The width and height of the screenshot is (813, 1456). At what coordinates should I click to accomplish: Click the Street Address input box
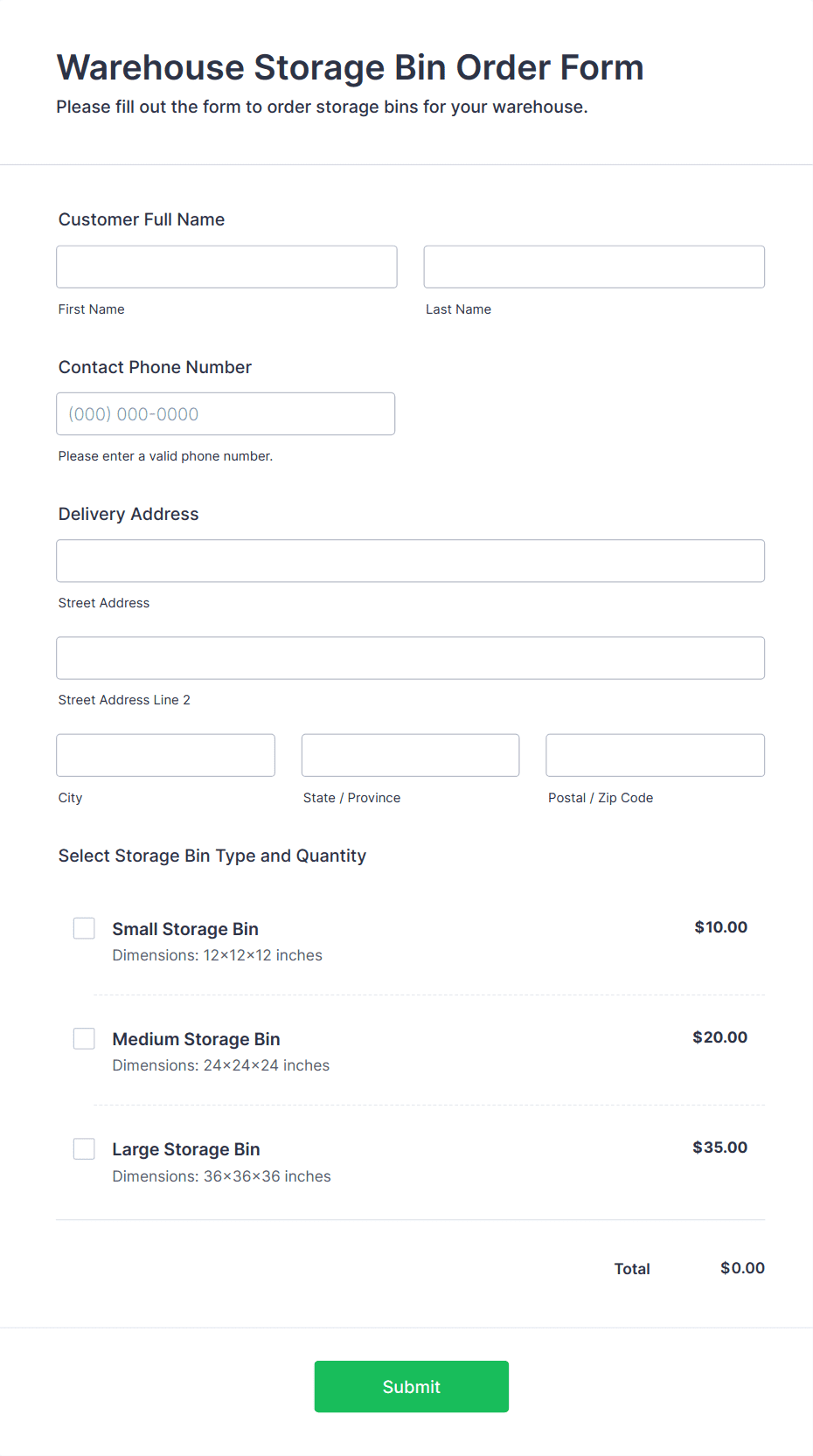click(x=410, y=561)
